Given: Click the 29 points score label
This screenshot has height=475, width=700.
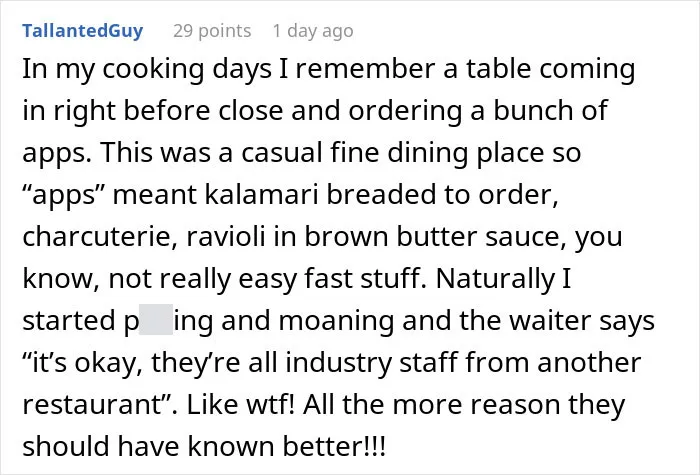Looking at the screenshot, I should pyautogui.click(x=212, y=31).
